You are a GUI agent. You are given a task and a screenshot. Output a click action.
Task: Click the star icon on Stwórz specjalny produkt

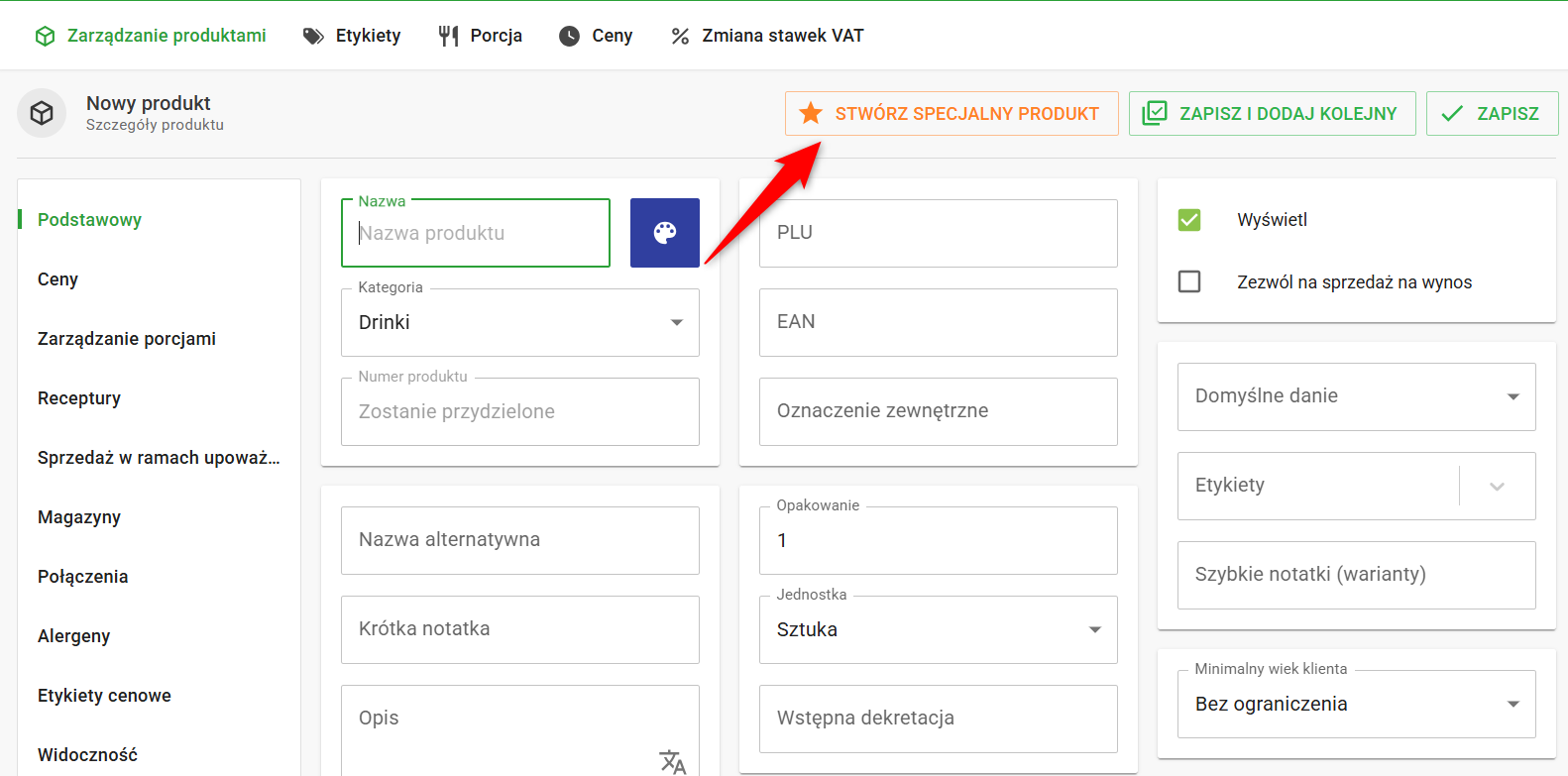811,113
